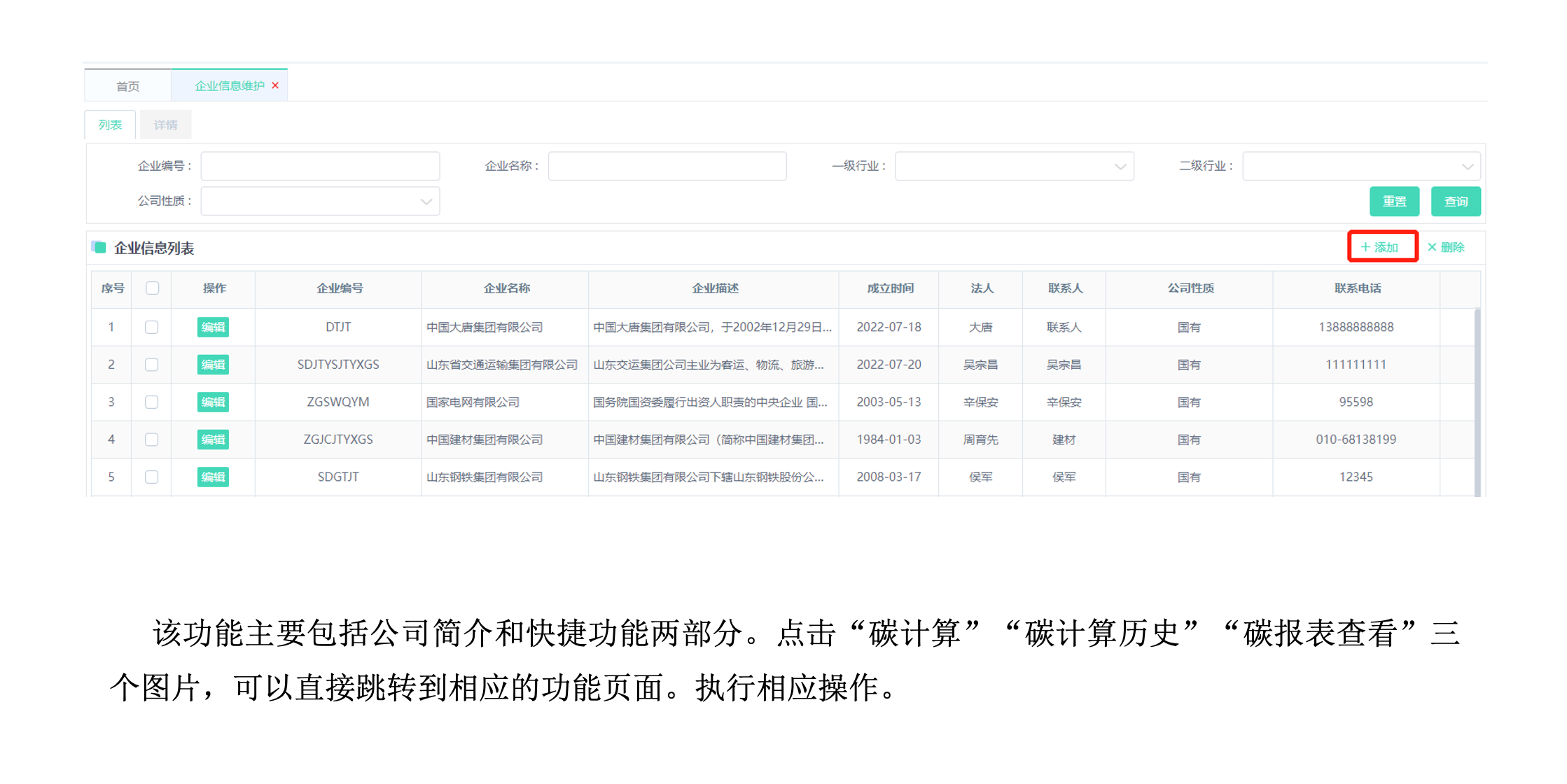Click date cell 2008-03-17
The width and height of the screenshot is (1567, 784).
coord(889,477)
